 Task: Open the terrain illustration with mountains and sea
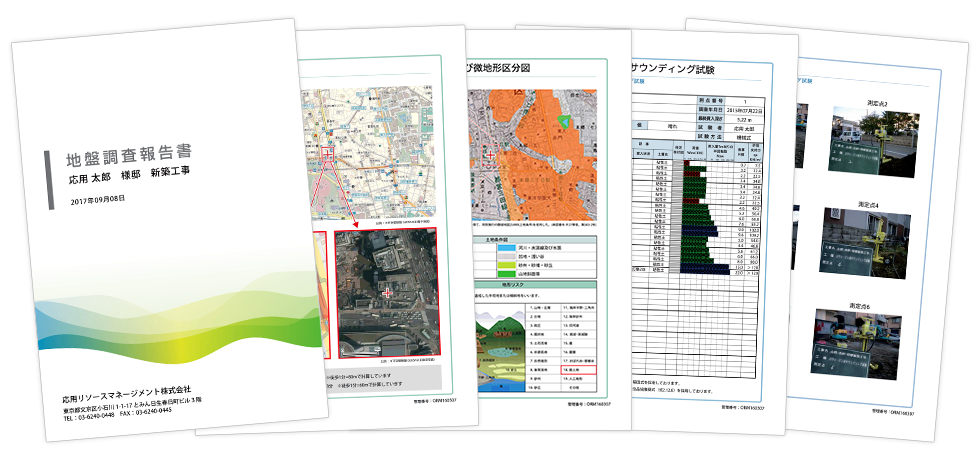pos(500,347)
